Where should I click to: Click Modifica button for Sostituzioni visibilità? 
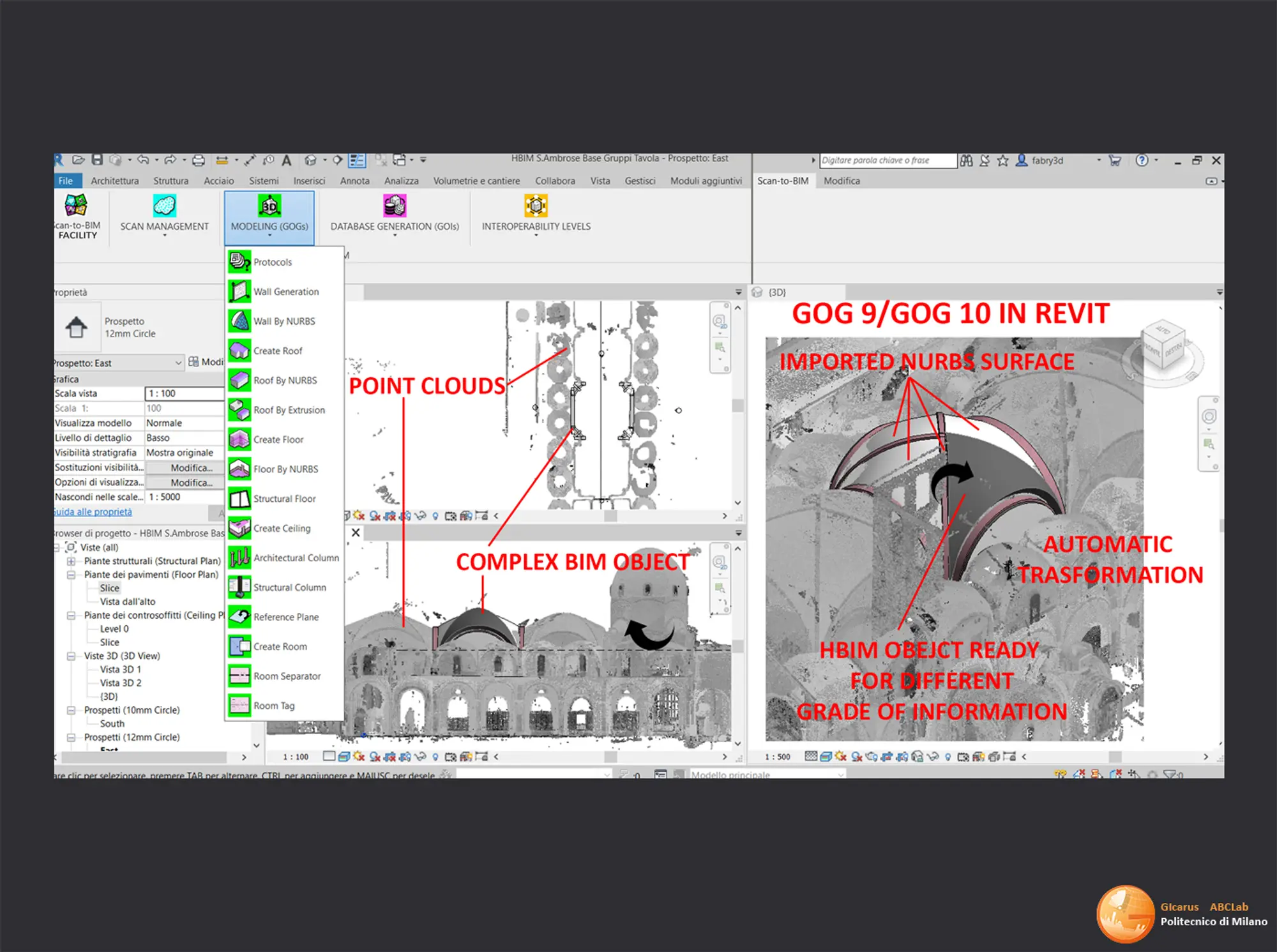coord(190,467)
